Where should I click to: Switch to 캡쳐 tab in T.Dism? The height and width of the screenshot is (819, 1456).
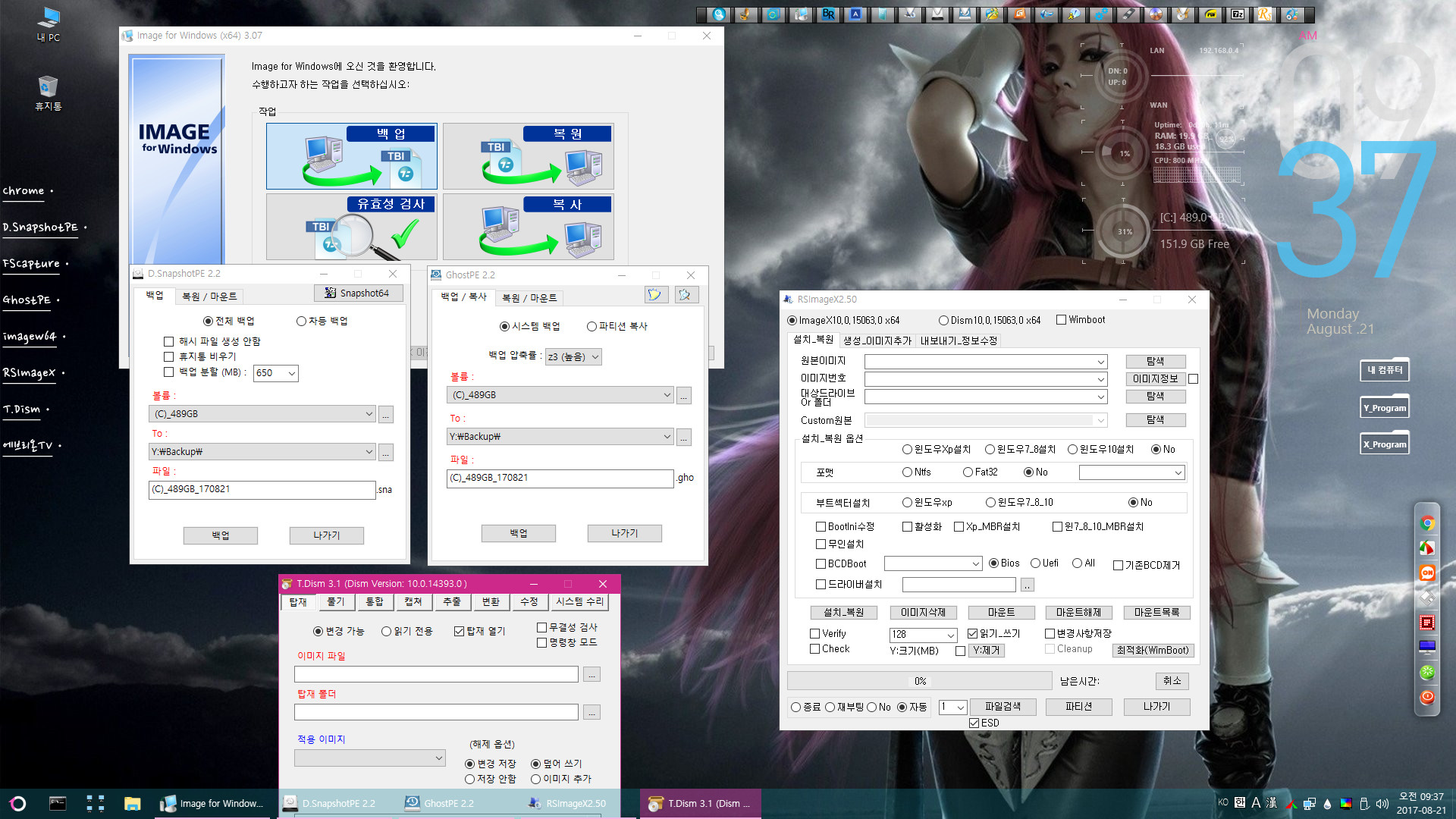(413, 601)
